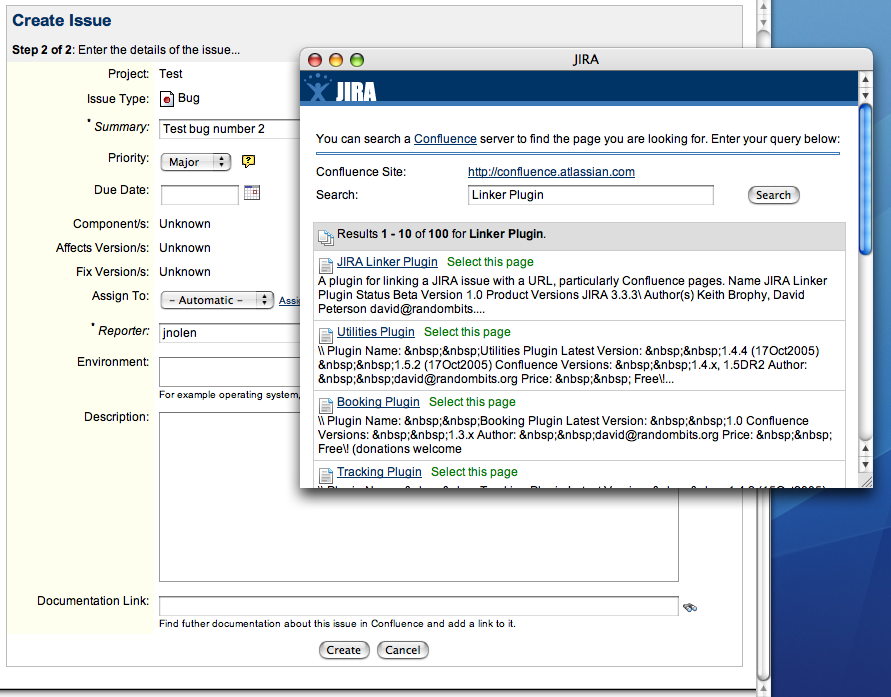Image resolution: width=891 pixels, height=697 pixels.
Task: Open the Utilities Plugin result
Action: point(376,332)
